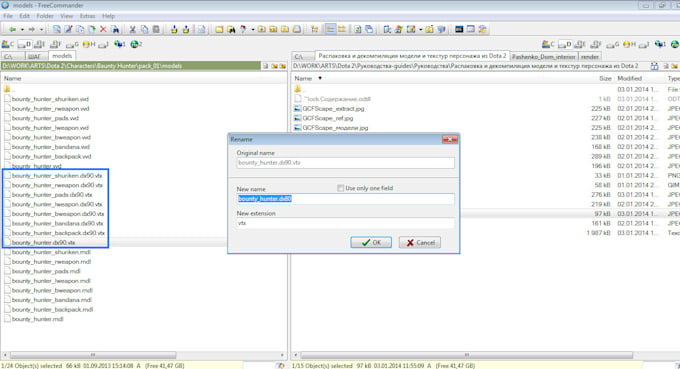
Task: Sort right panel by Modified column header
Action: point(629,78)
